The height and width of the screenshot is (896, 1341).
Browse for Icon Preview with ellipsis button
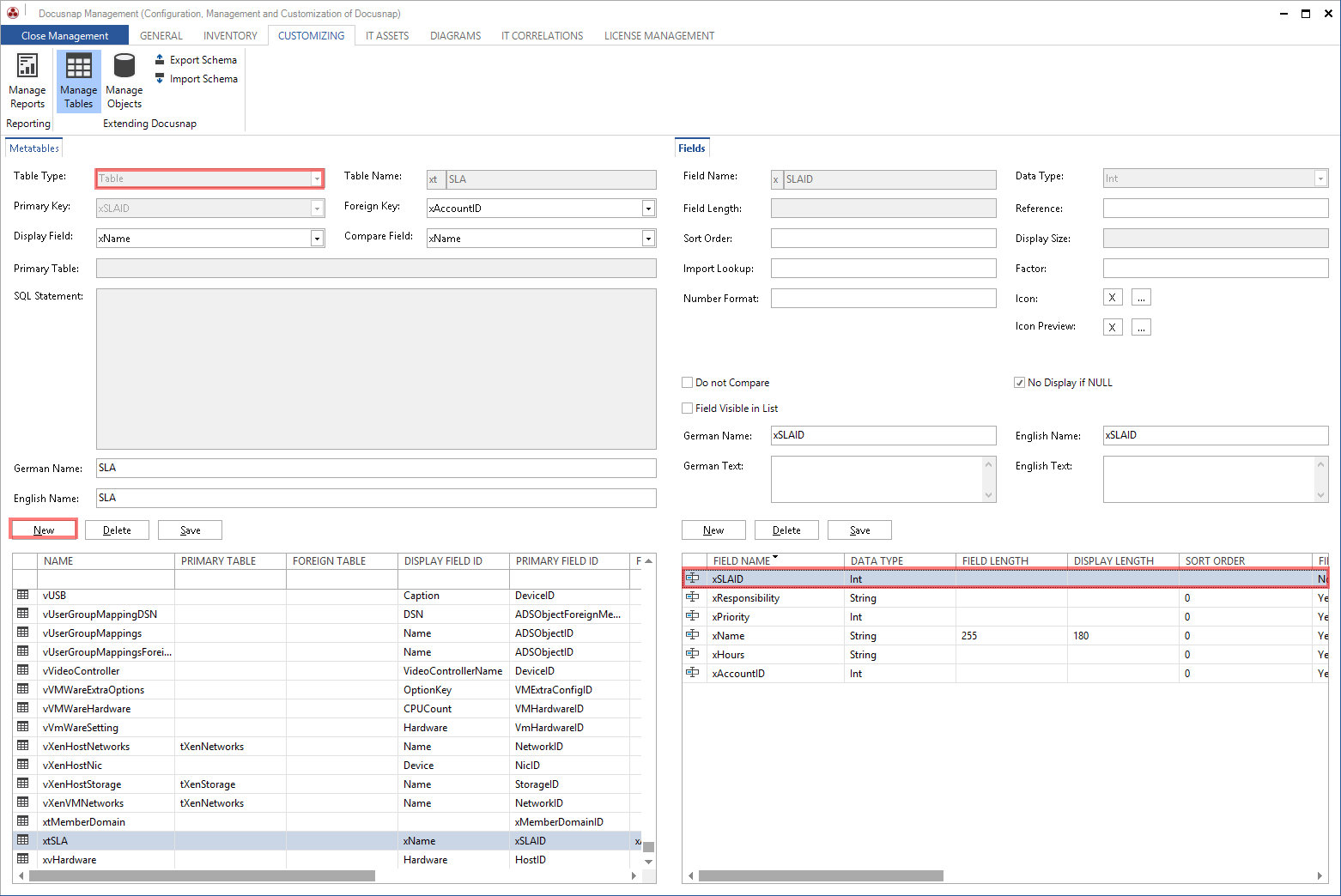1141,327
